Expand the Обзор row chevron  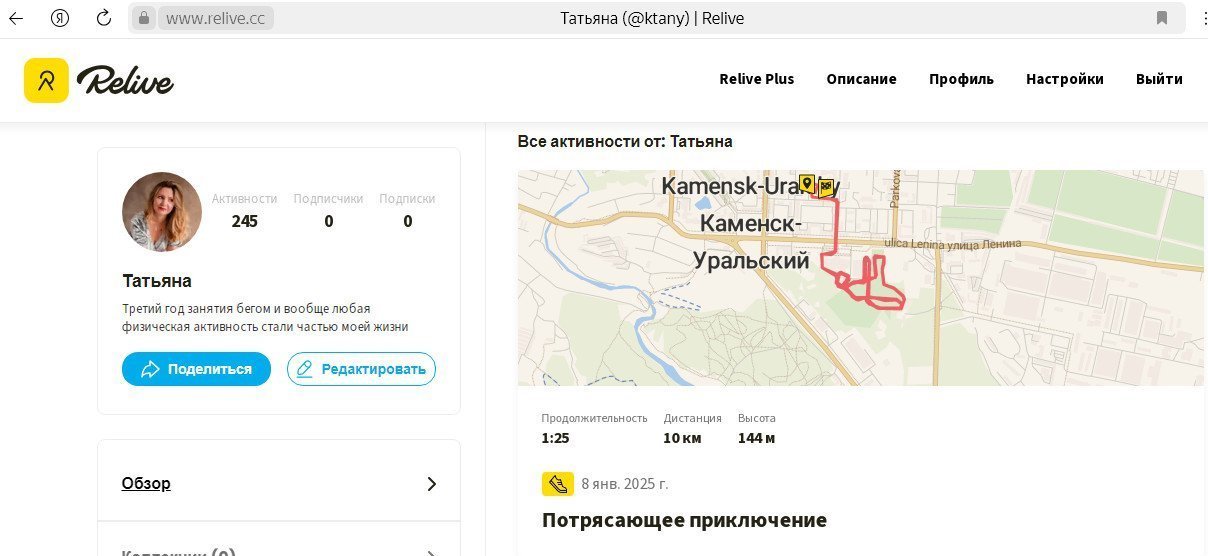pyautogui.click(x=432, y=484)
